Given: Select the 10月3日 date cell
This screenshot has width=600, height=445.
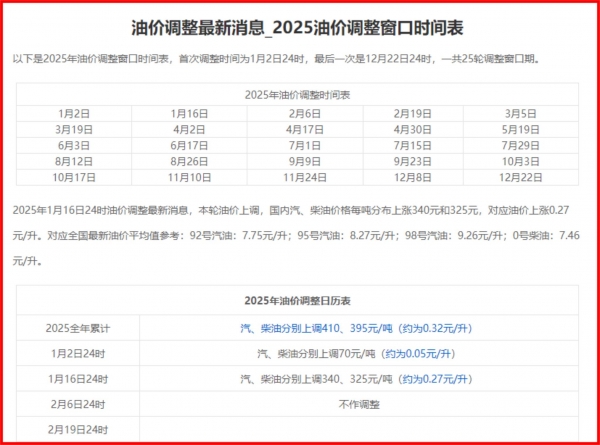Looking at the screenshot, I should tap(526, 161).
